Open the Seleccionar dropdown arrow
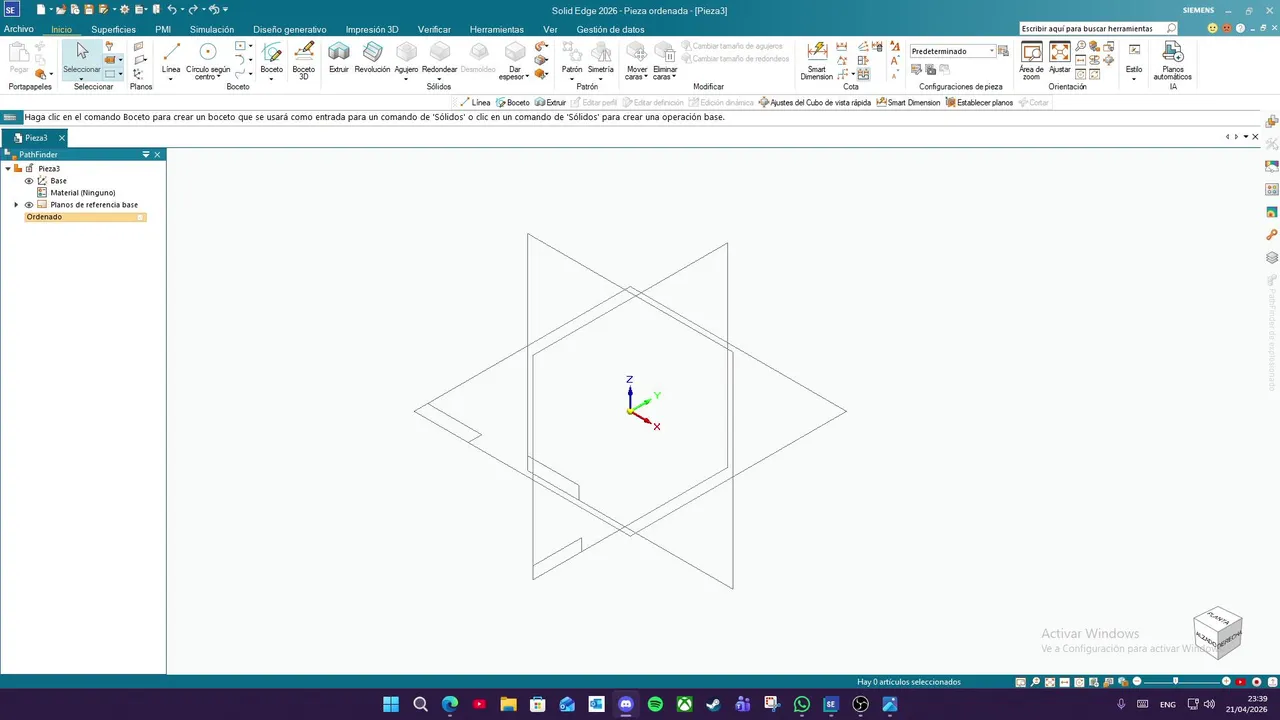1280x720 pixels. tap(82, 78)
